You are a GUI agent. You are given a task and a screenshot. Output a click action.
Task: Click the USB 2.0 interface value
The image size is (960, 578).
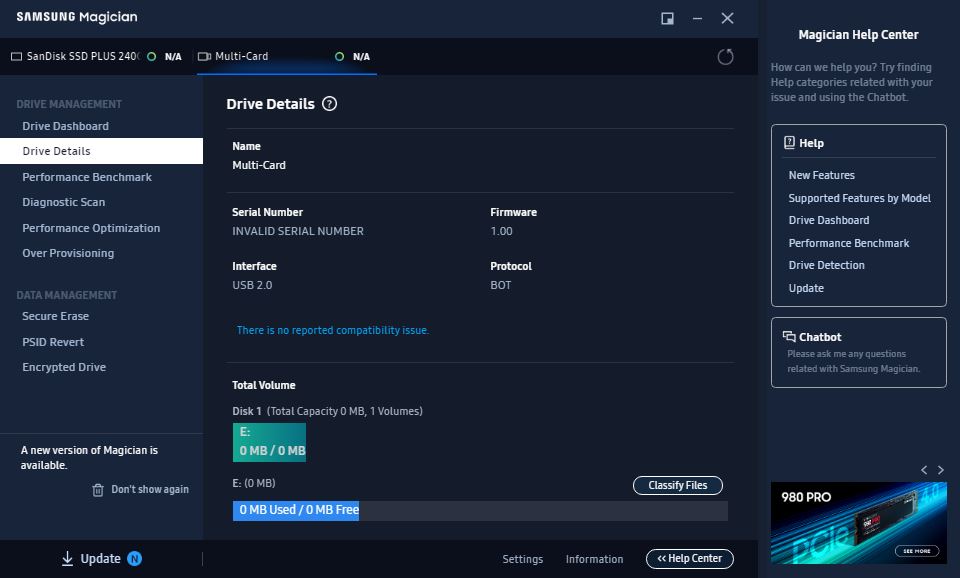[x=252, y=285]
